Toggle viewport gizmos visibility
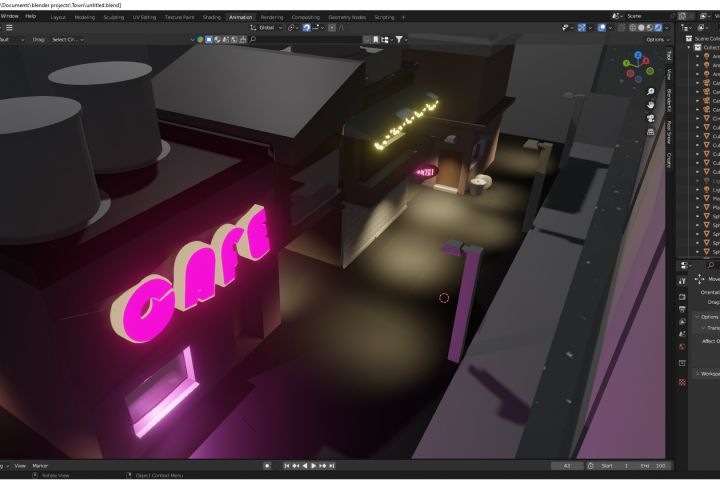This screenshot has width=720, height=480. pyautogui.click(x=581, y=28)
